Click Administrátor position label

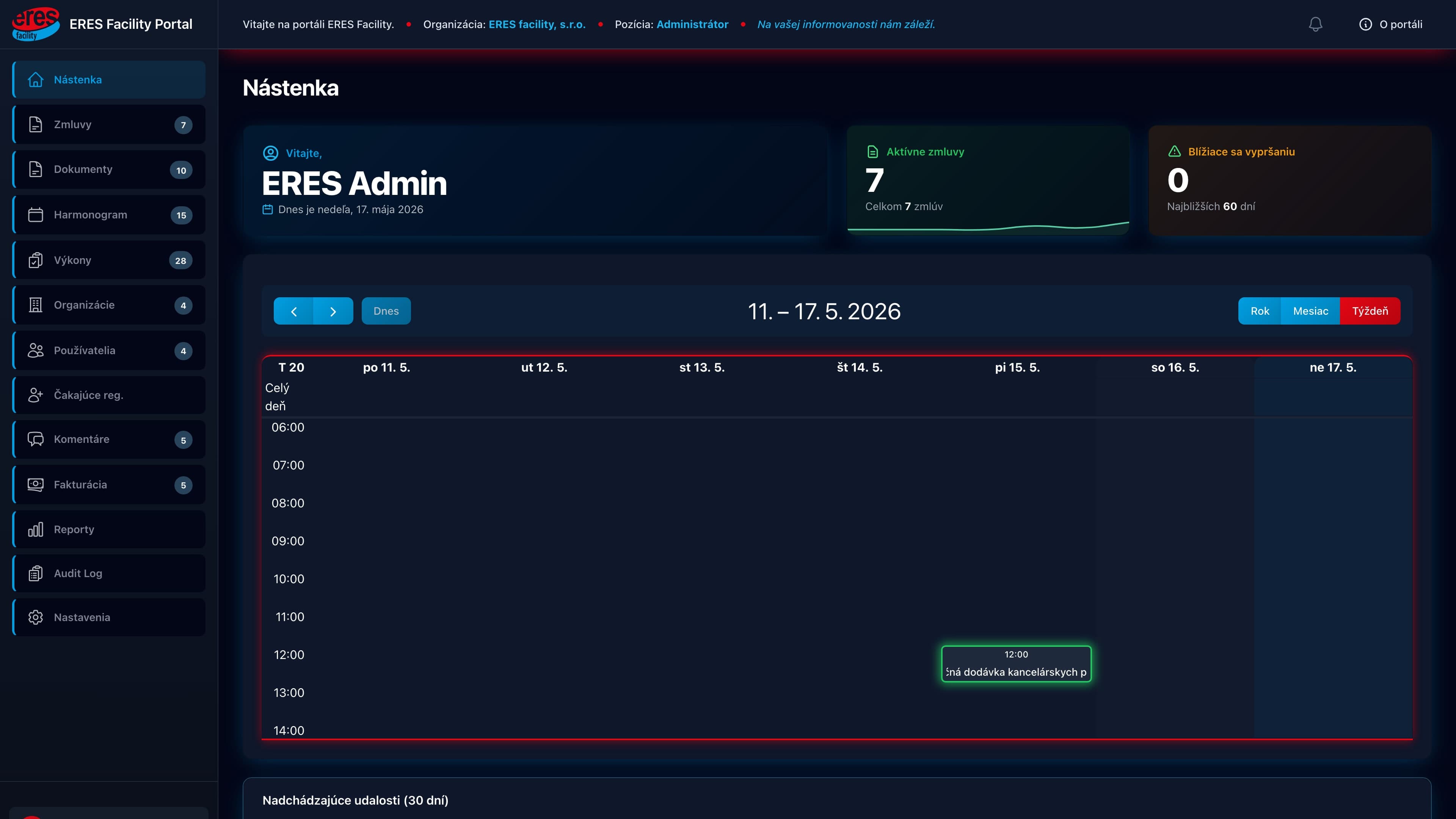[692, 24]
